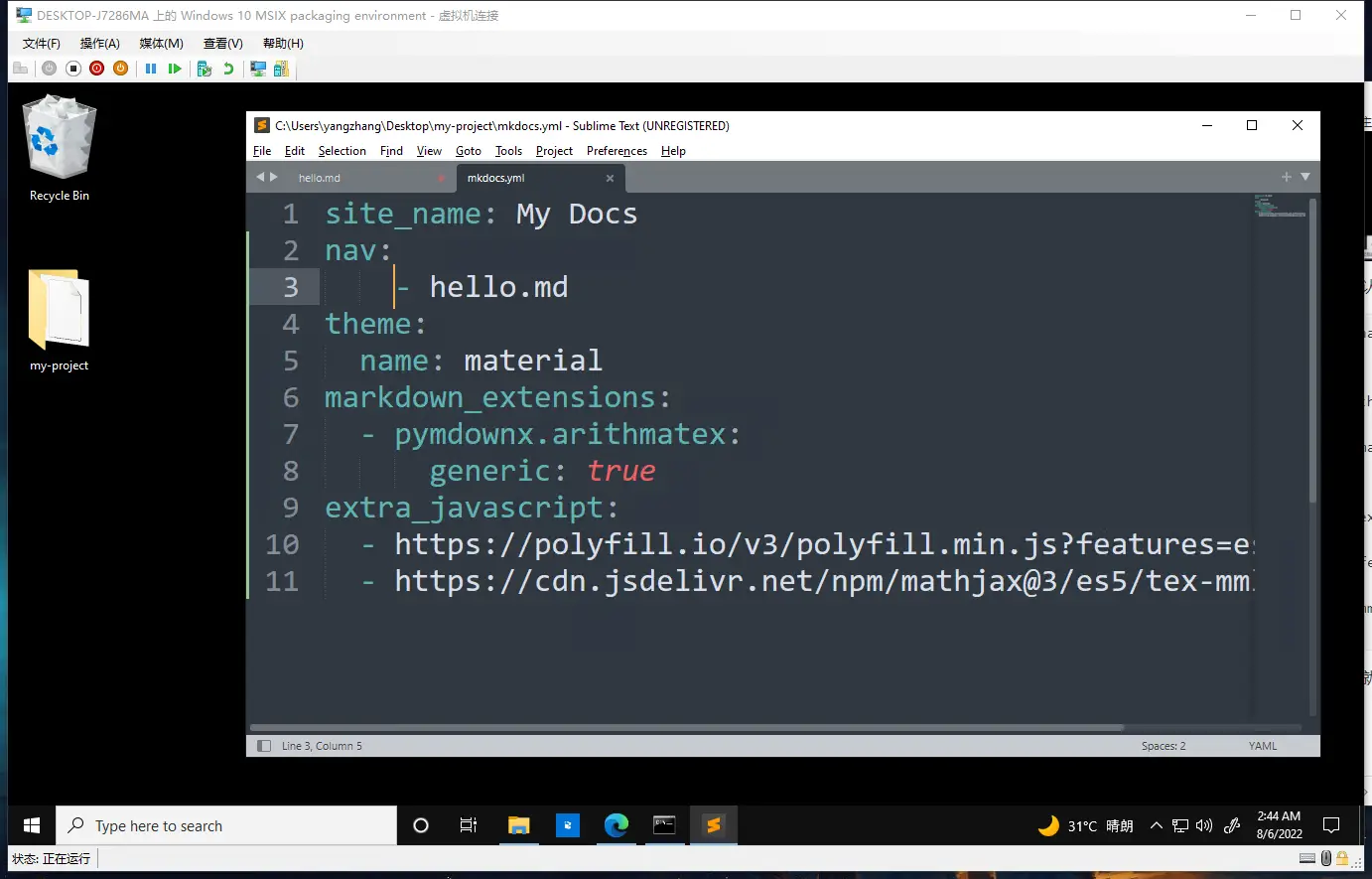Click the orange Save state icon
The height and width of the screenshot is (879, 1372).
[120, 69]
